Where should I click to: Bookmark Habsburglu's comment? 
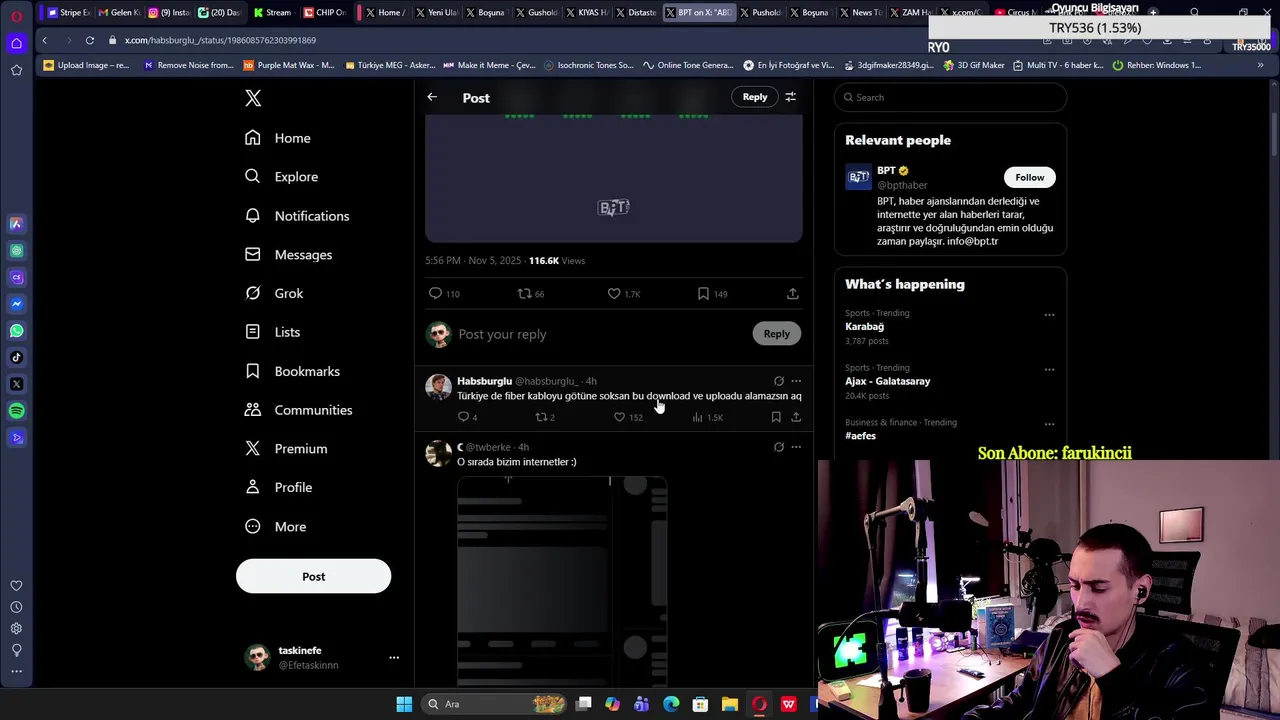click(x=776, y=417)
